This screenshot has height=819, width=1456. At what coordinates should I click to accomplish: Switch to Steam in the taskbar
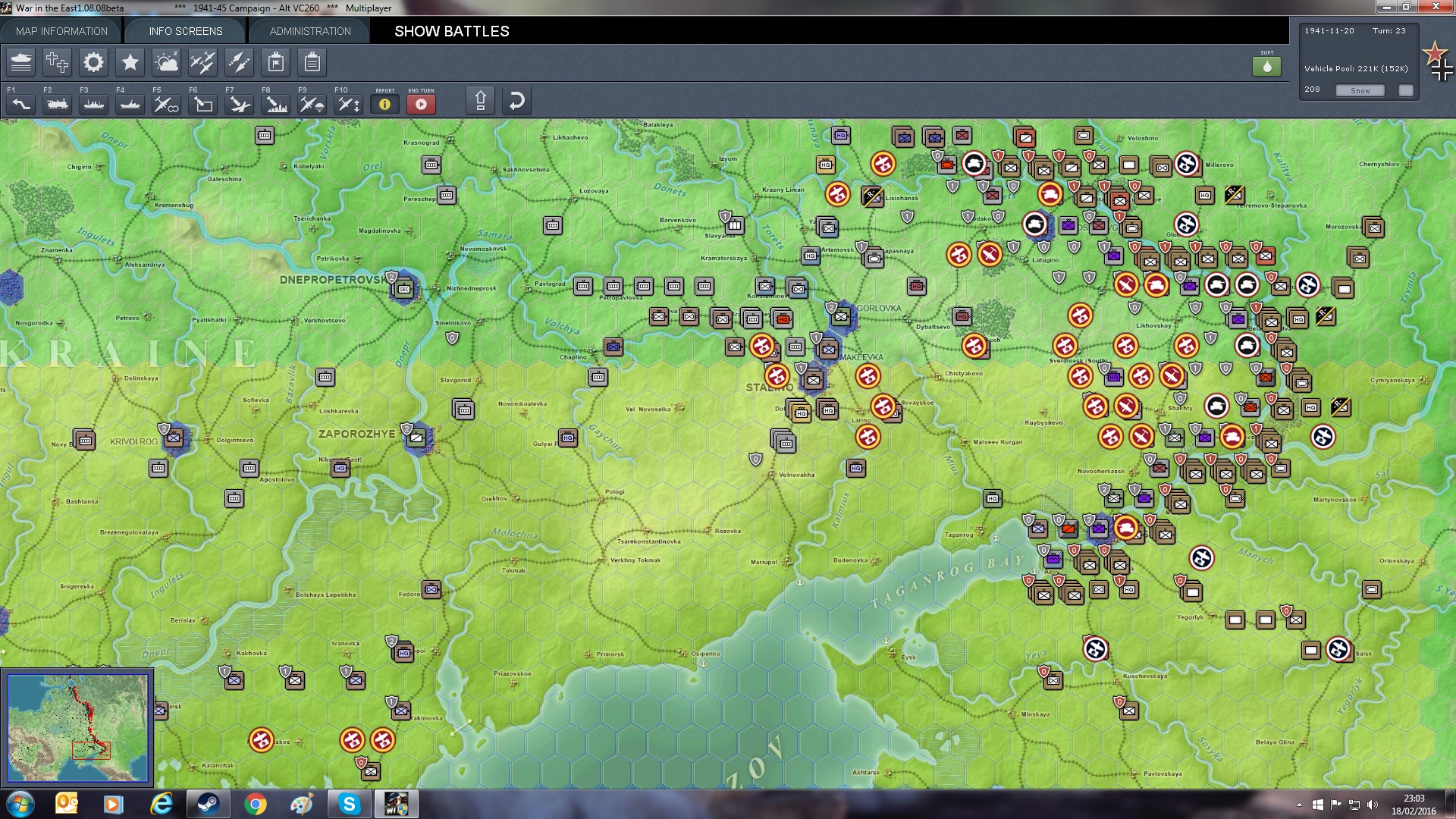[x=208, y=804]
